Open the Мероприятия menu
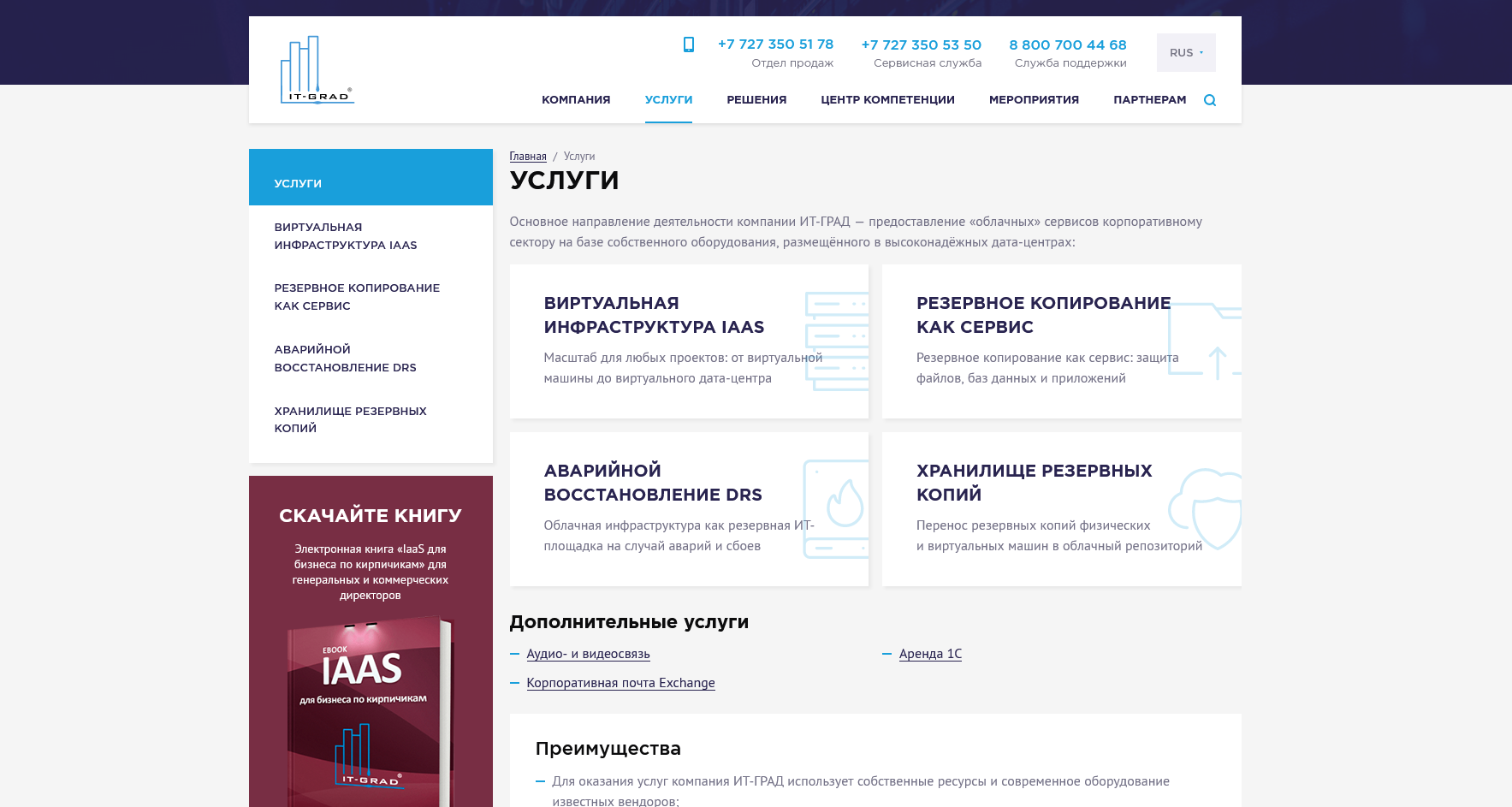The height and width of the screenshot is (807, 1512). [1034, 100]
